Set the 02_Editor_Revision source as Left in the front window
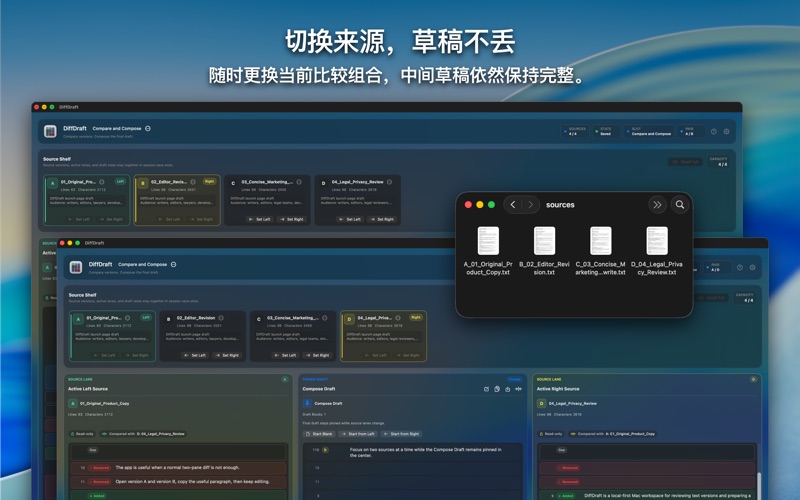 [x=195, y=355]
